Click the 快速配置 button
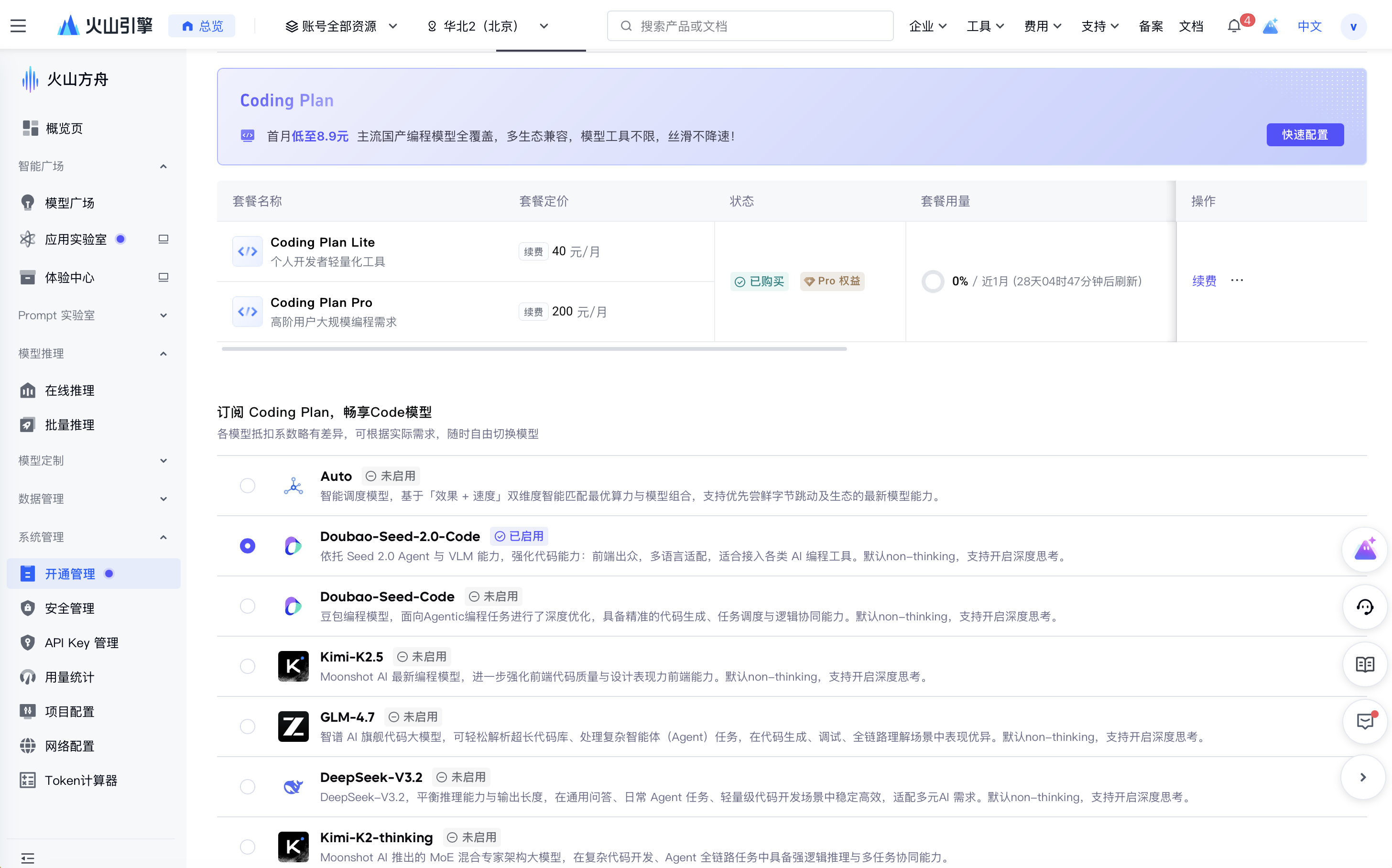The image size is (1392, 868). point(1304,135)
